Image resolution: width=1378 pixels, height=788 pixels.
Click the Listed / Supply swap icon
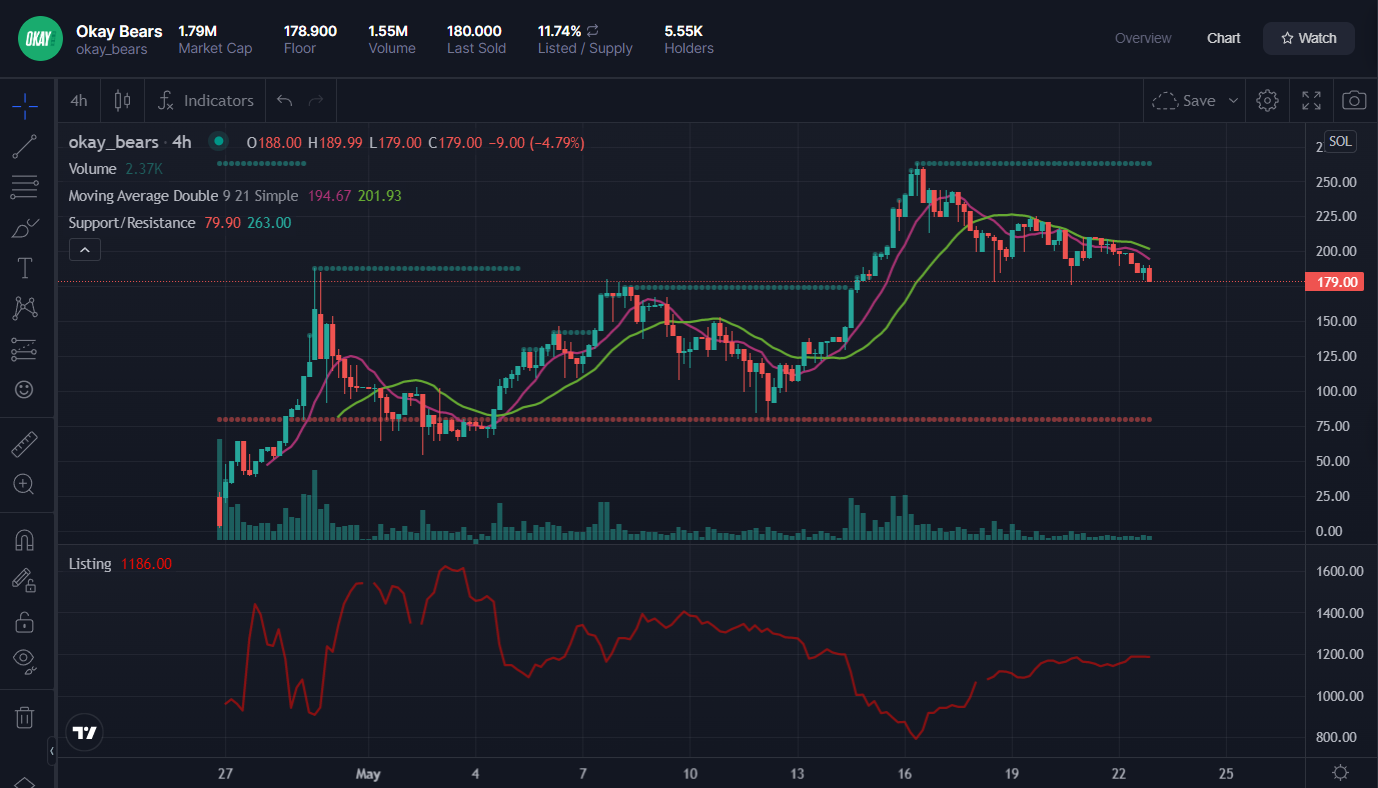coord(593,31)
